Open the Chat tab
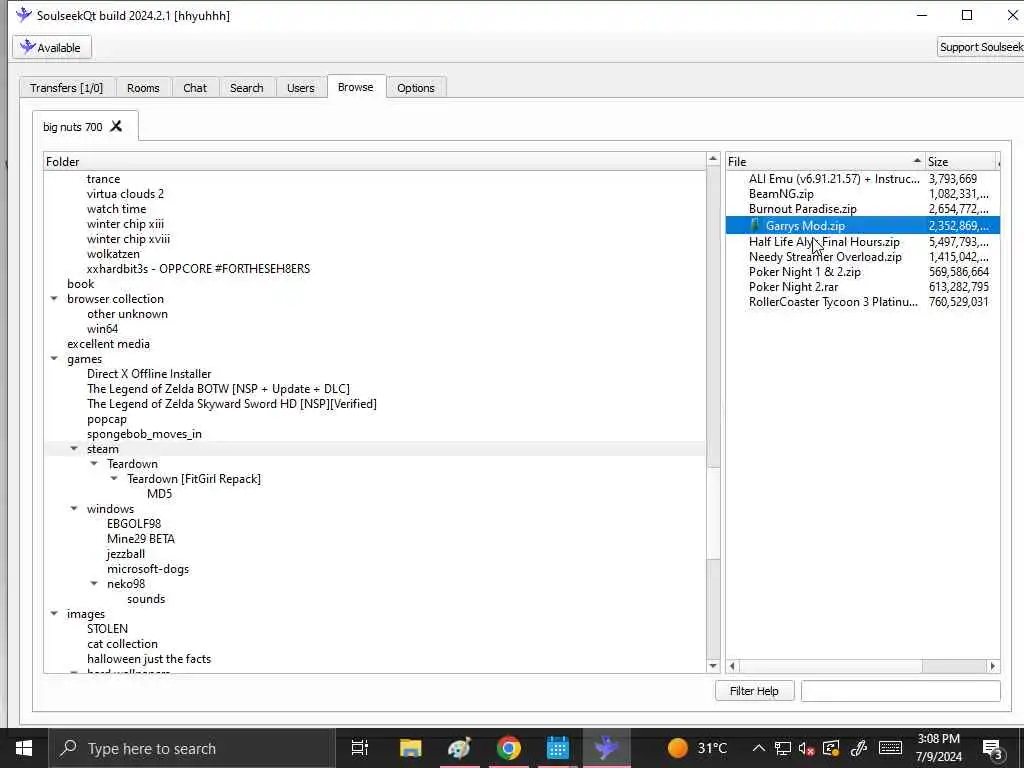This screenshot has width=1024, height=768. 195,88
